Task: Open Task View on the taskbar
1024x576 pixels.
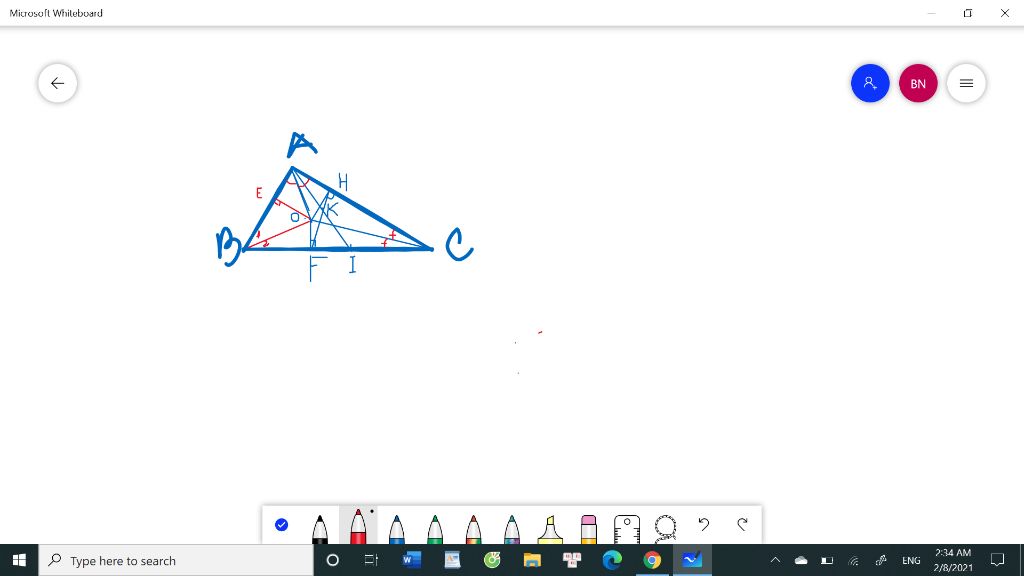Action: [372, 560]
